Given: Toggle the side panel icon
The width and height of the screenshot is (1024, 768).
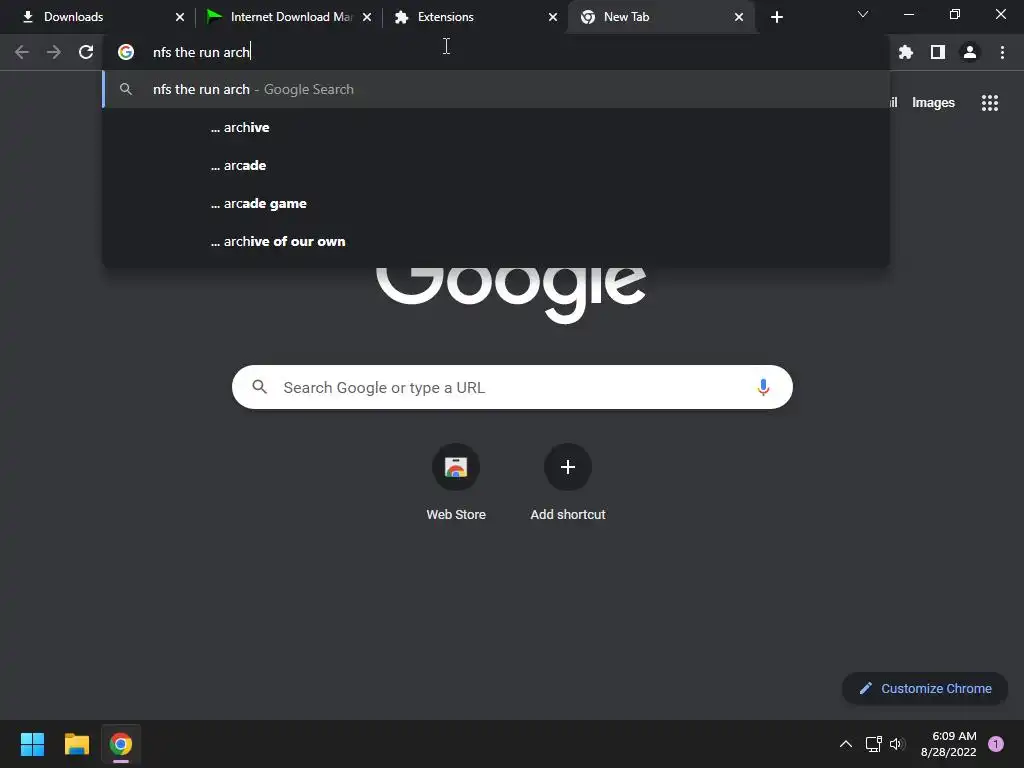Looking at the screenshot, I should 938,52.
